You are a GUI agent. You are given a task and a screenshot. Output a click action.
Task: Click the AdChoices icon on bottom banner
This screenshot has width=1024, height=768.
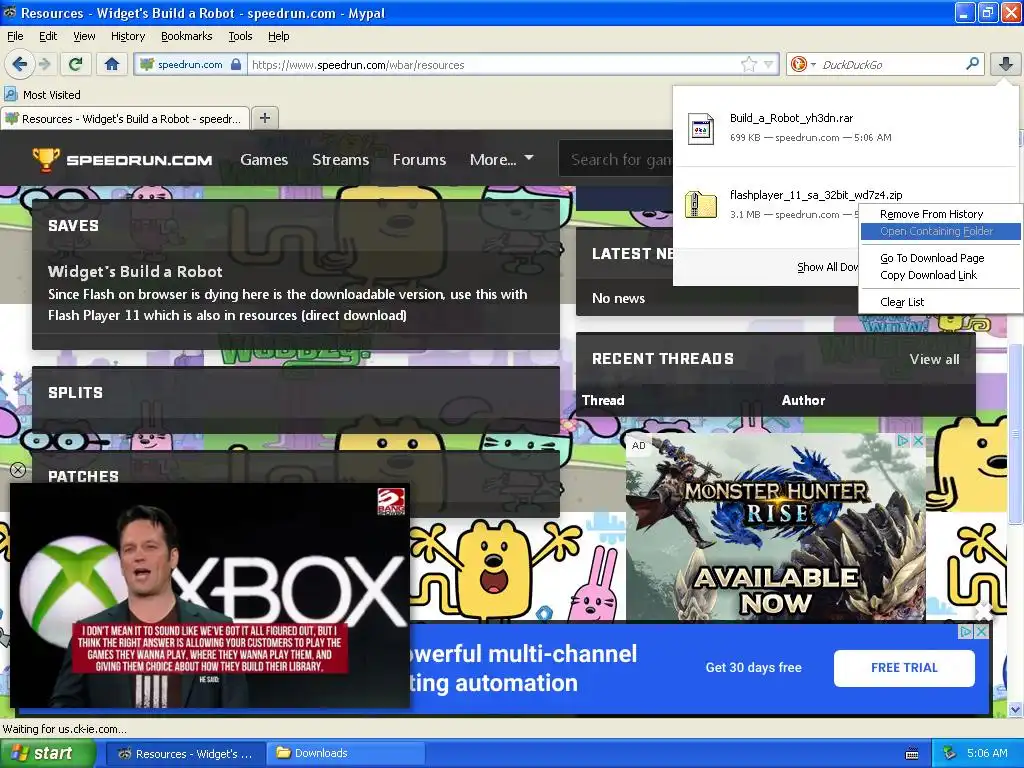coord(967,632)
